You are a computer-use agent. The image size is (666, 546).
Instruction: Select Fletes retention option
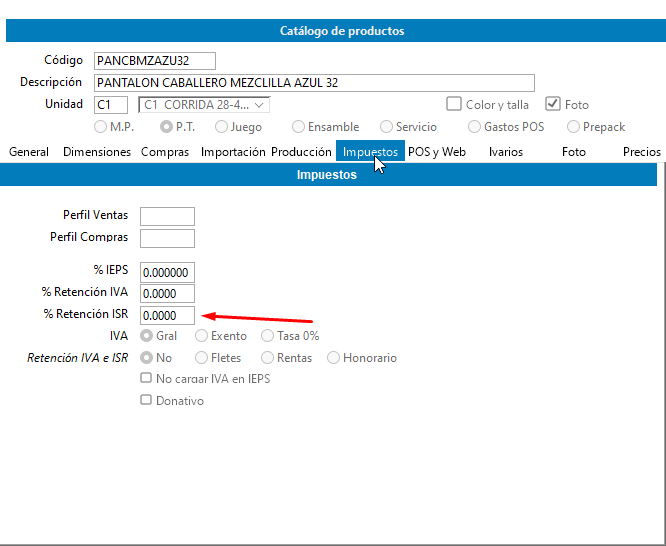point(201,358)
